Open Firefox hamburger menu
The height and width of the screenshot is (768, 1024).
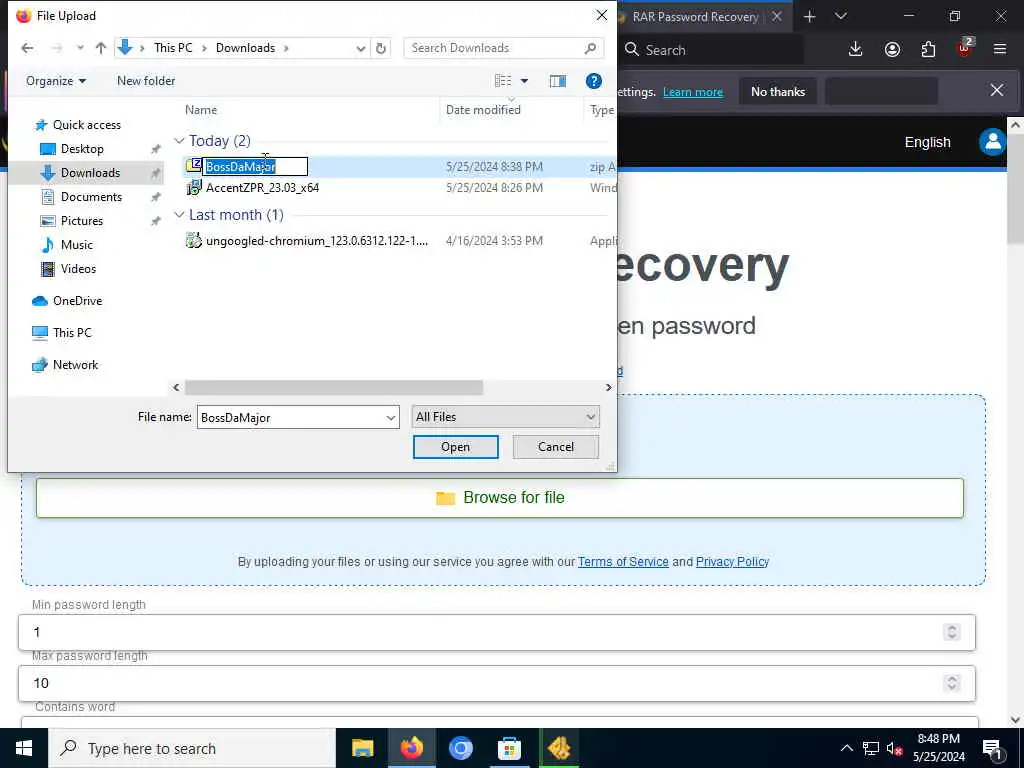pyautogui.click(x=1000, y=50)
